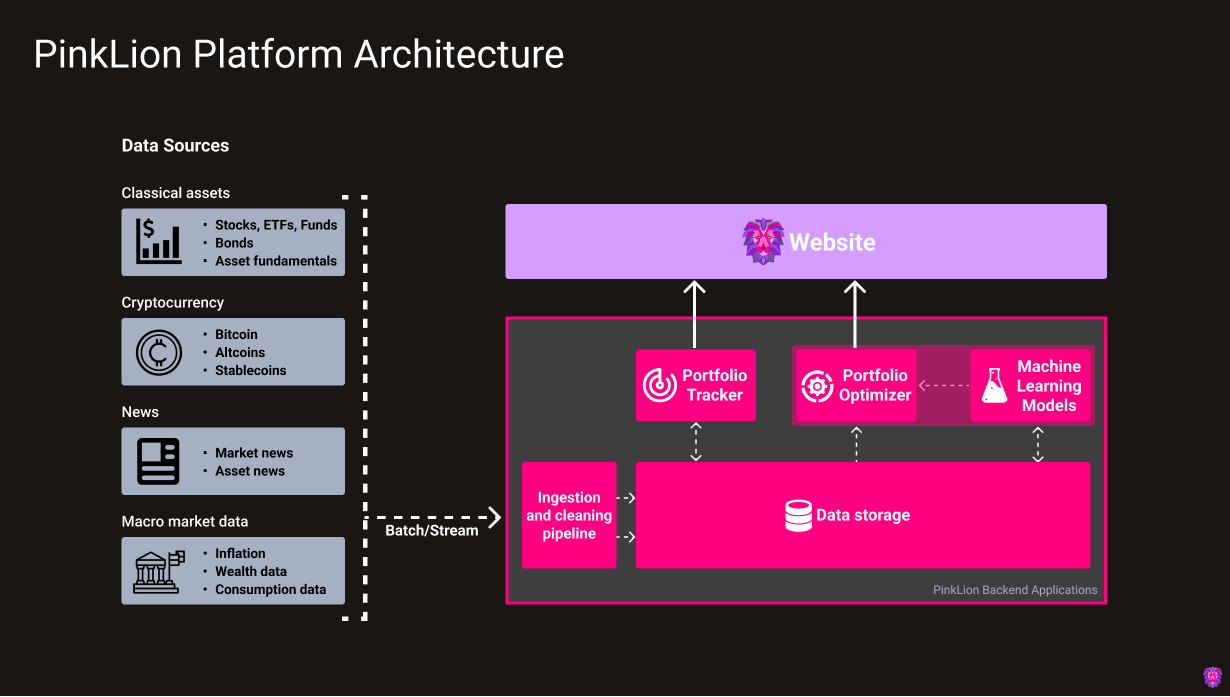The width and height of the screenshot is (1230, 697).
Task: Select the "Stablecoins" bullet
Action: click(251, 370)
